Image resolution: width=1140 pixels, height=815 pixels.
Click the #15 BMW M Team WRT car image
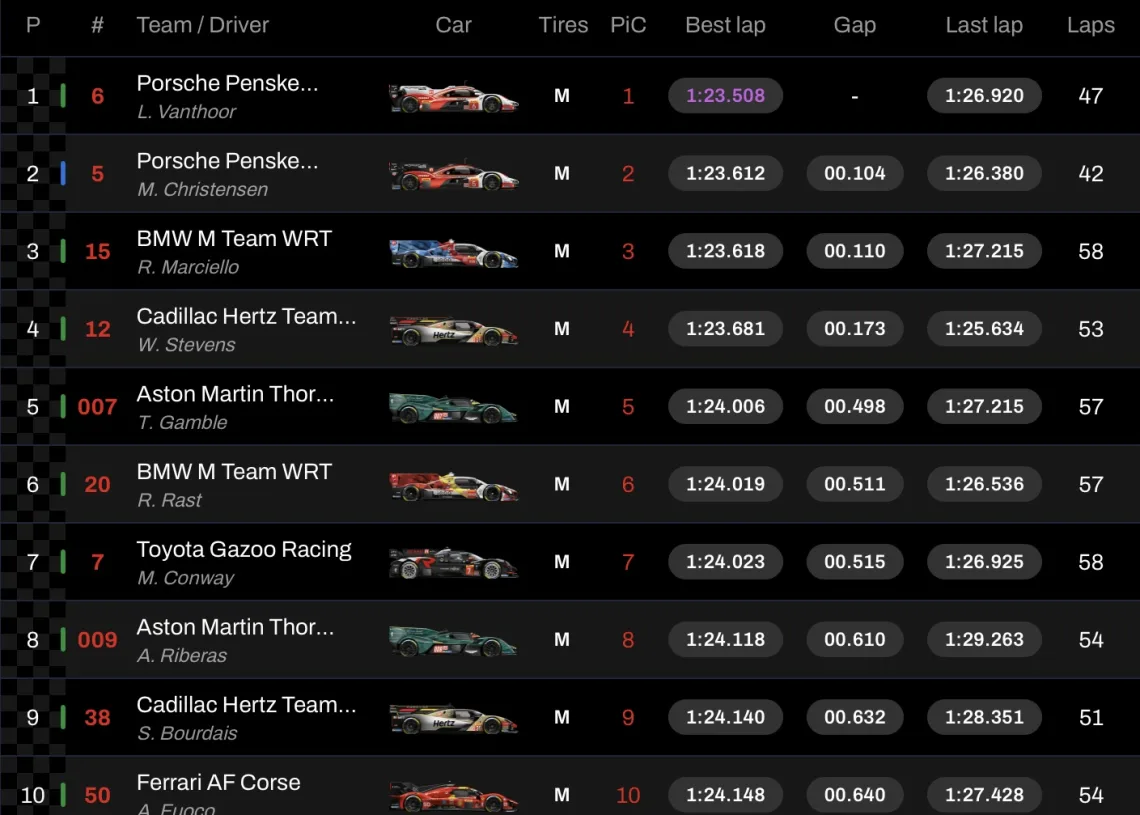click(x=453, y=253)
